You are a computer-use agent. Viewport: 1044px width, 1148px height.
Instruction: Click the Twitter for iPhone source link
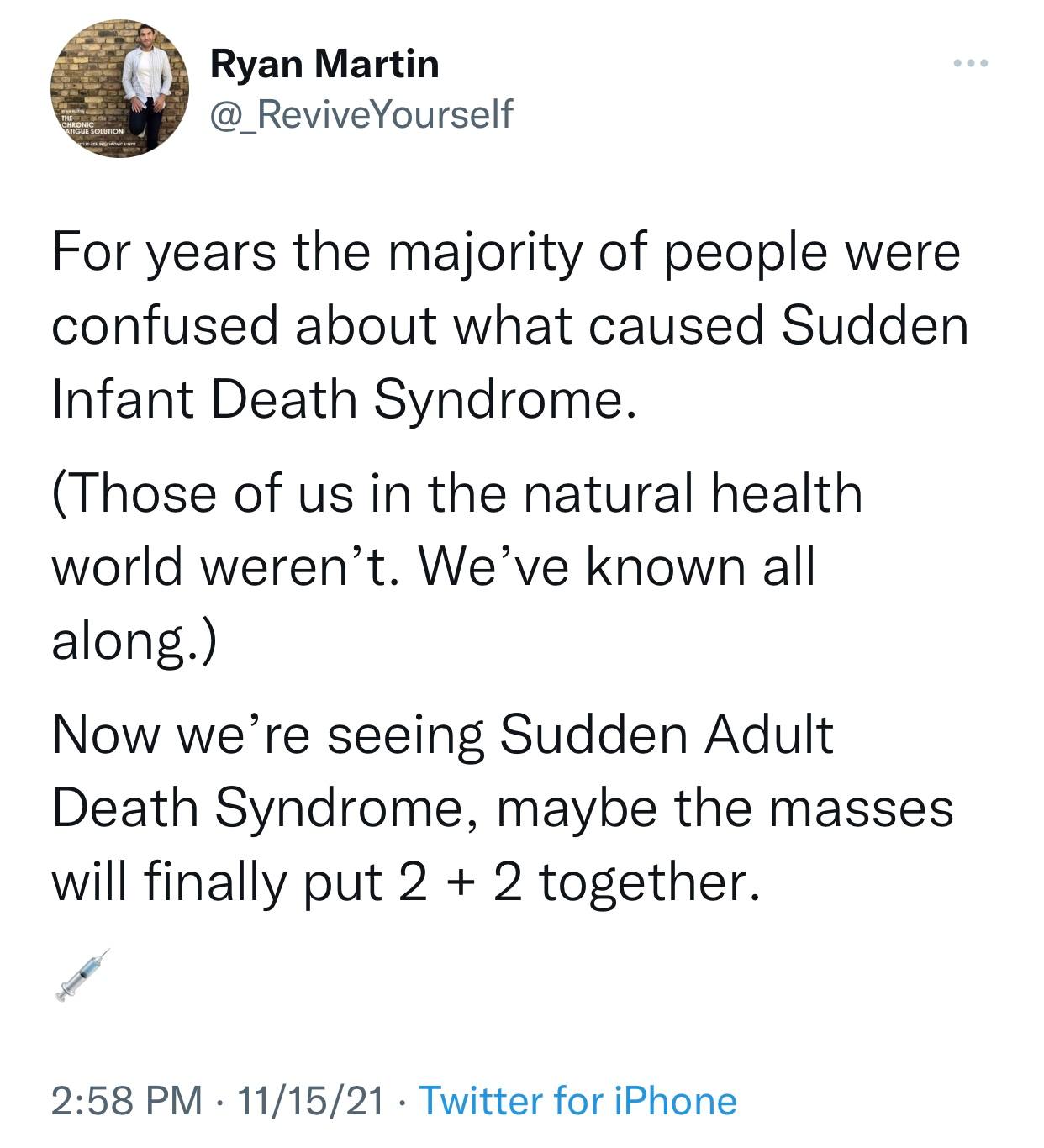click(x=577, y=1101)
